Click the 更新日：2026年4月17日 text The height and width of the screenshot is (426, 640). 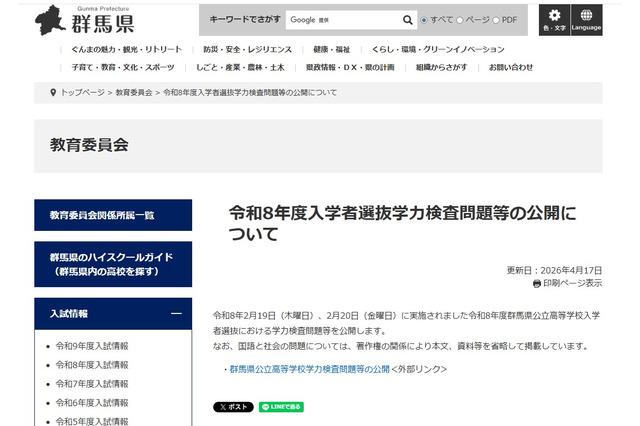pyautogui.click(x=554, y=271)
